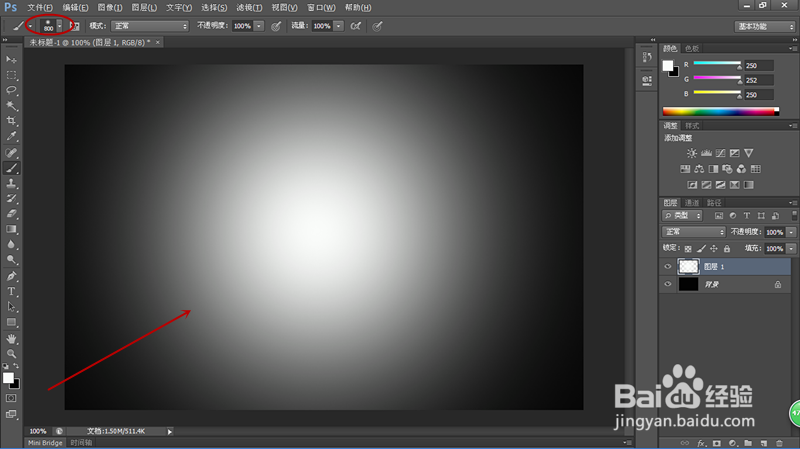Add a layer style fx button
Image resolution: width=800 pixels, height=449 pixels.
(701, 443)
